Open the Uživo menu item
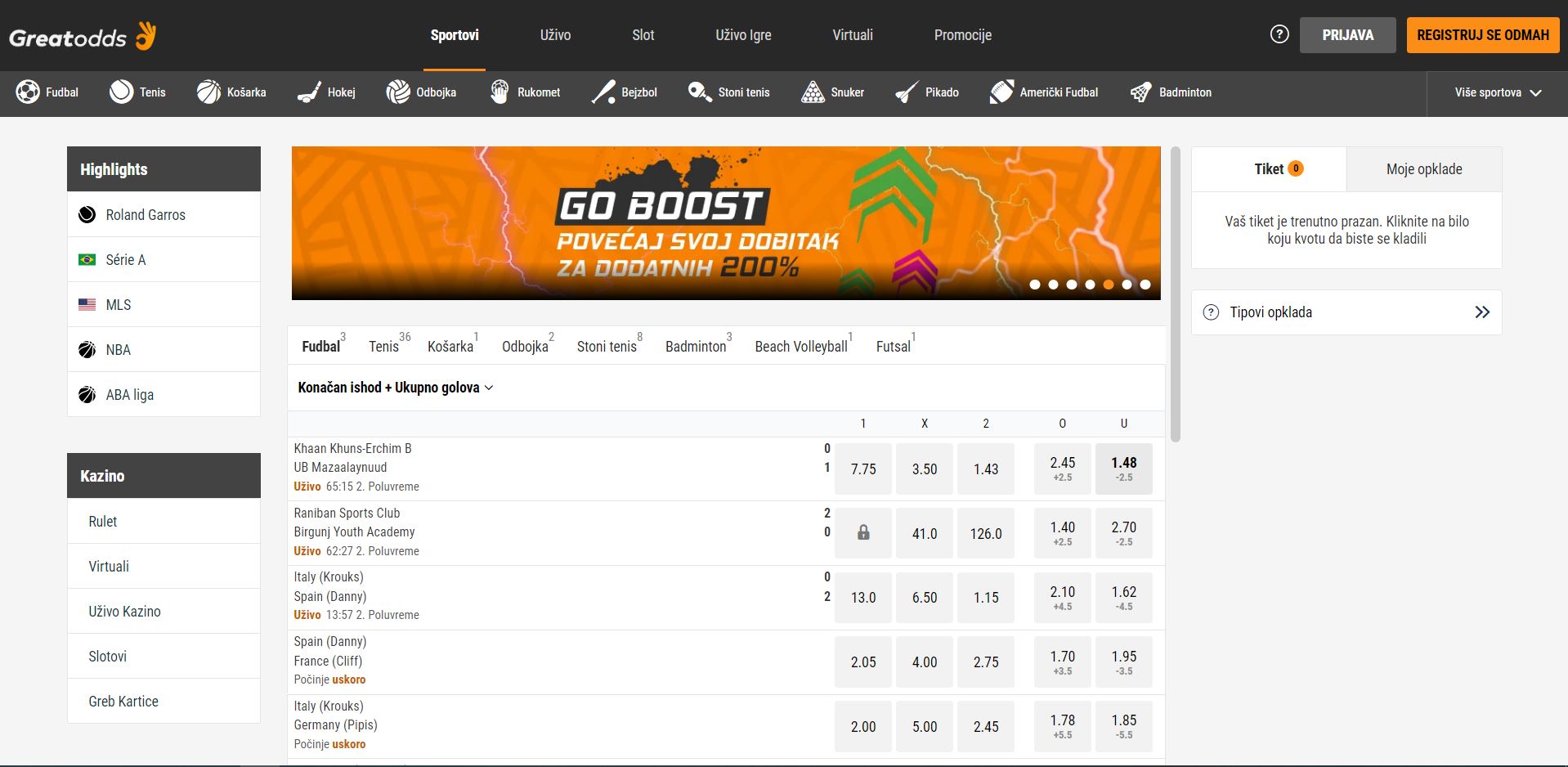This screenshot has width=1568, height=767. [555, 34]
